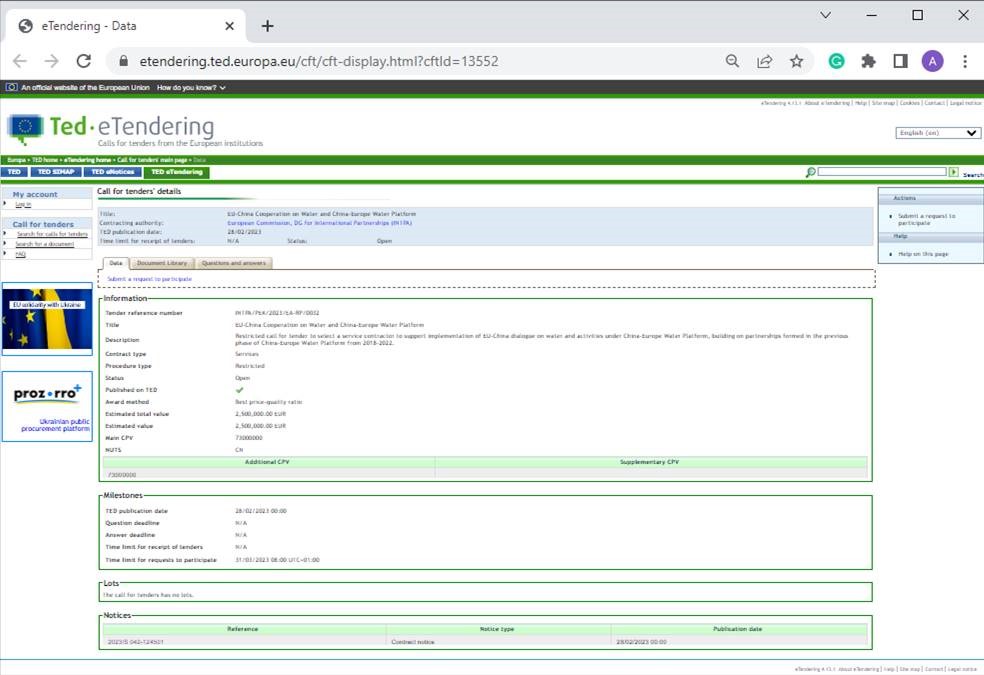Click the Ted eTendering EU logo
This screenshot has height=675, width=984.
25,129
